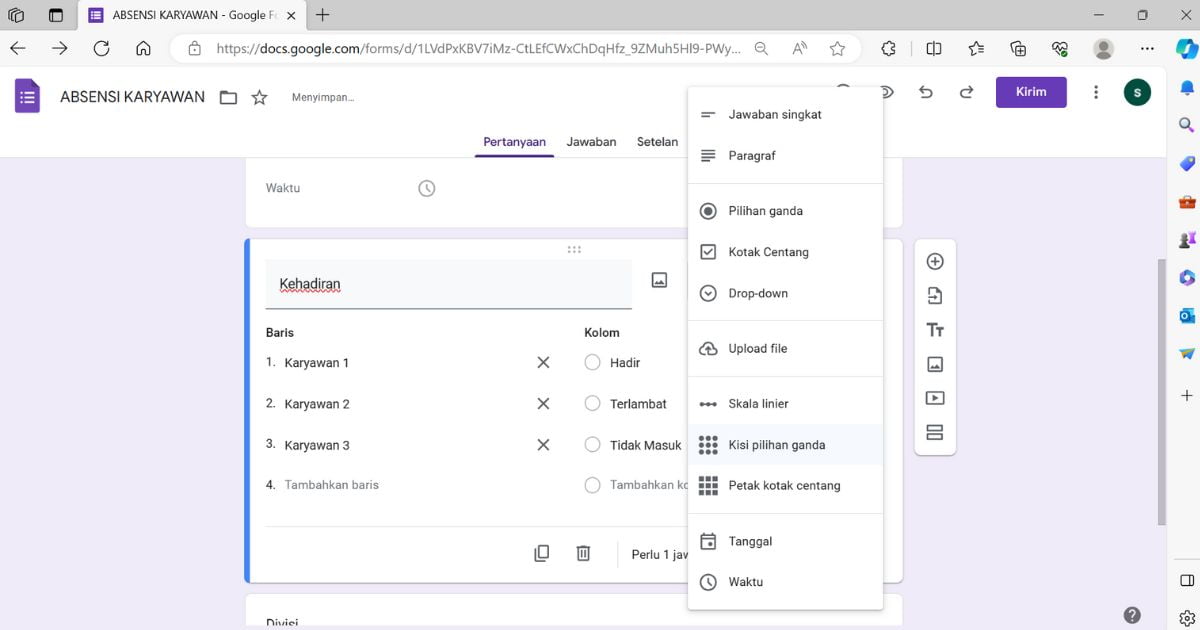Redo the last change

(966, 92)
